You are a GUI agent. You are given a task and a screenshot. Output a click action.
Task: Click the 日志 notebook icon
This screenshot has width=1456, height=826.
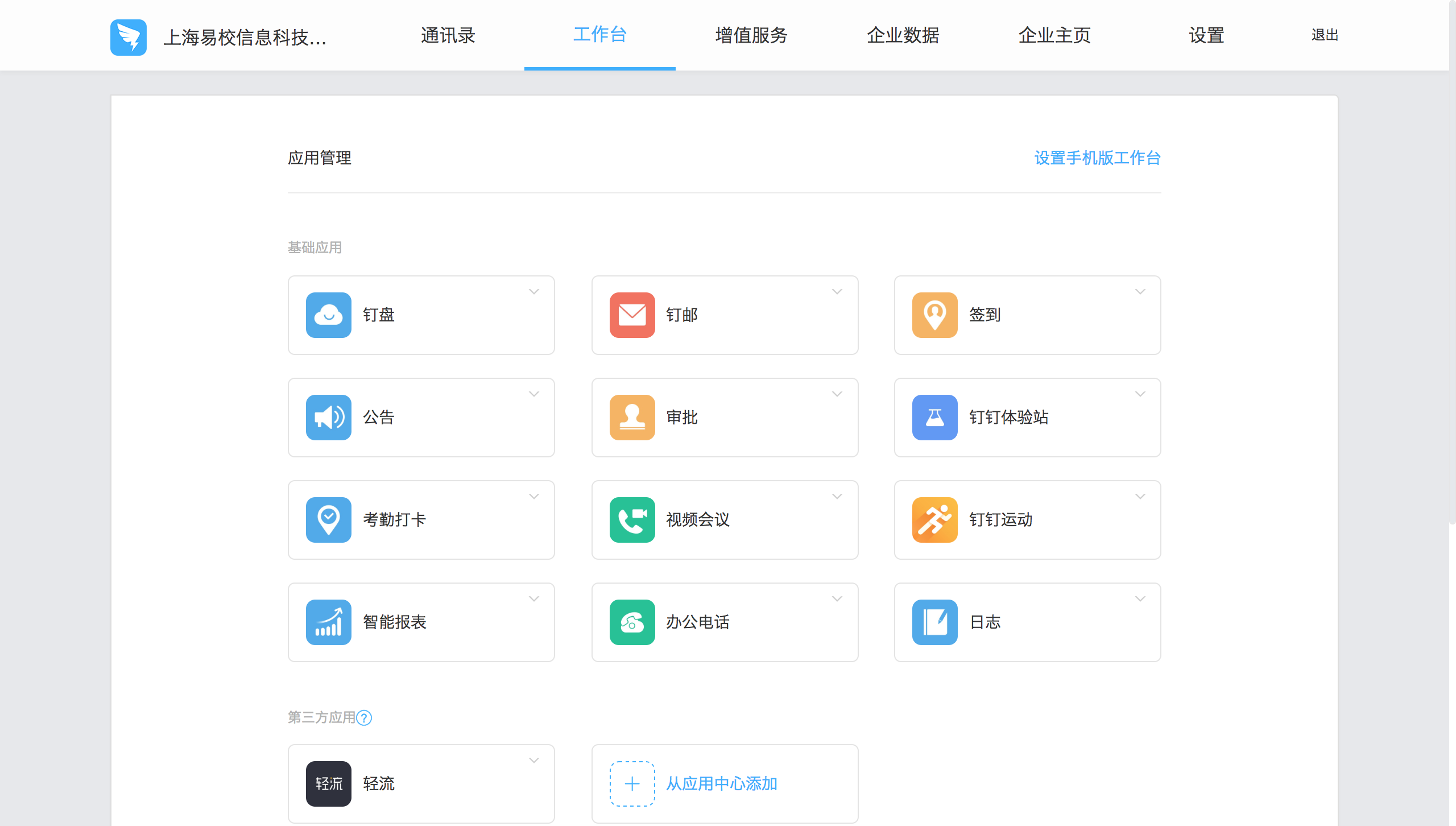(x=935, y=622)
